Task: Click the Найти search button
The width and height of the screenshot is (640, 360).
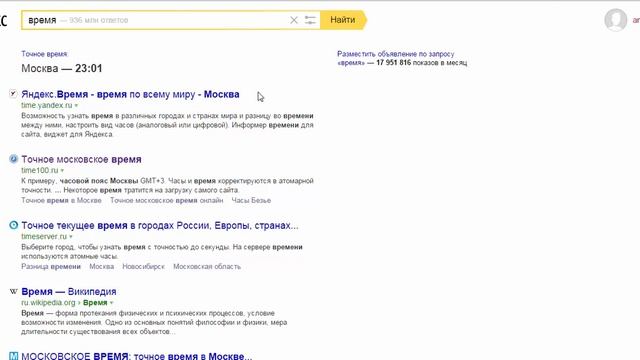Action: pos(343,20)
